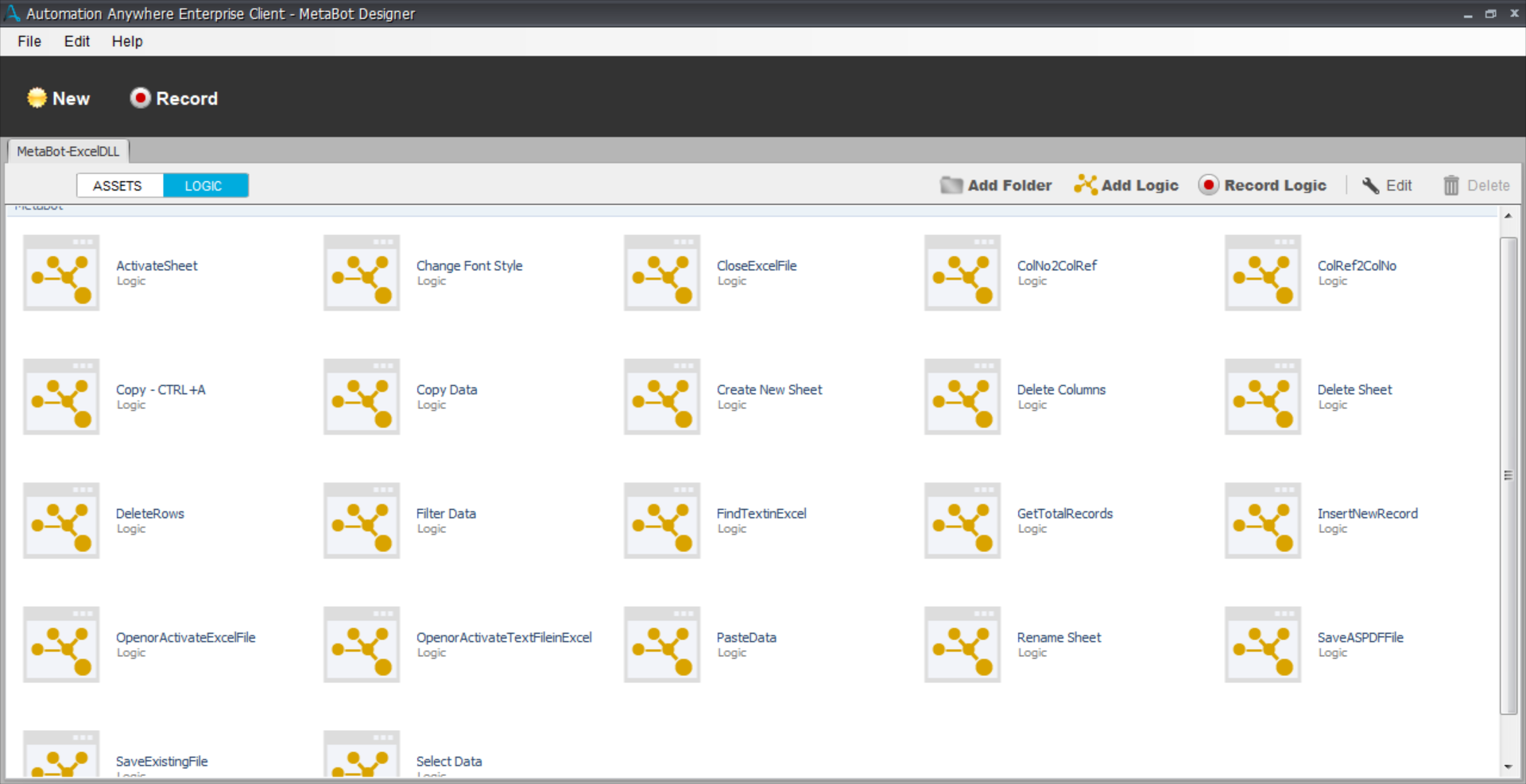Open the Help menu
Viewport: 1526px width, 784px height.
tap(127, 41)
